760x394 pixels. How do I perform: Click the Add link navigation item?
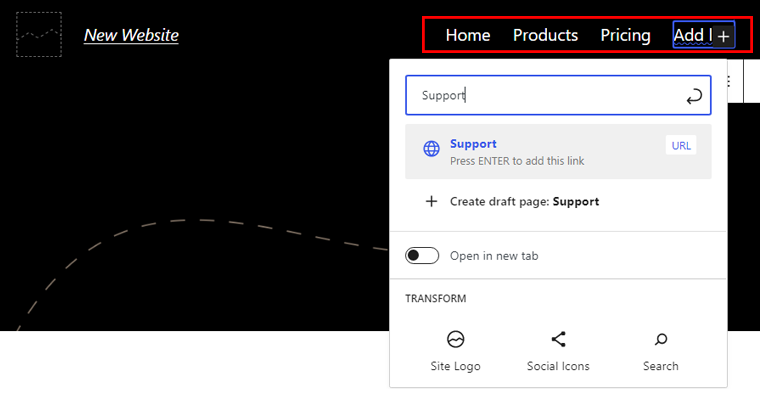(x=693, y=35)
